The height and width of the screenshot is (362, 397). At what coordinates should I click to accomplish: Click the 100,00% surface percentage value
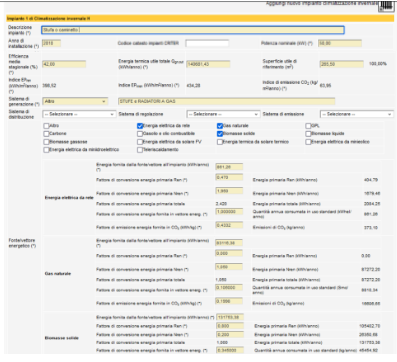tap(378, 64)
